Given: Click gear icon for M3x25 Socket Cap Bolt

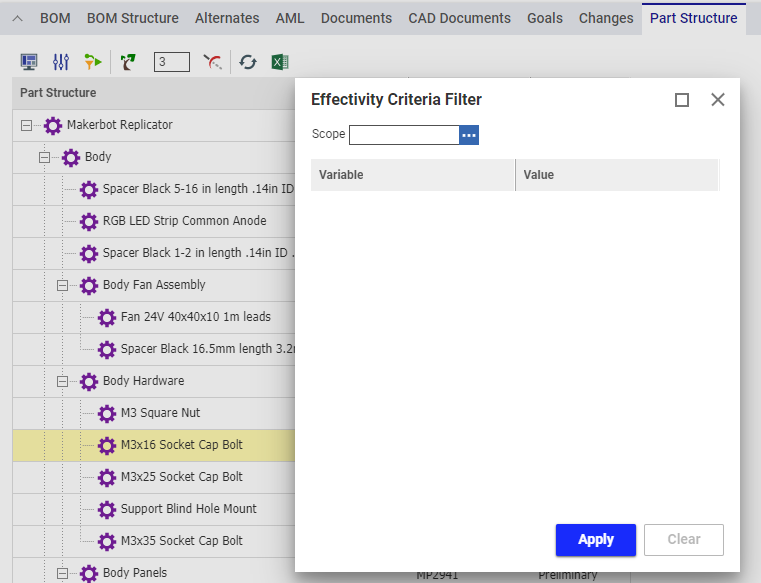Looking at the screenshot, I should [107, 478].
